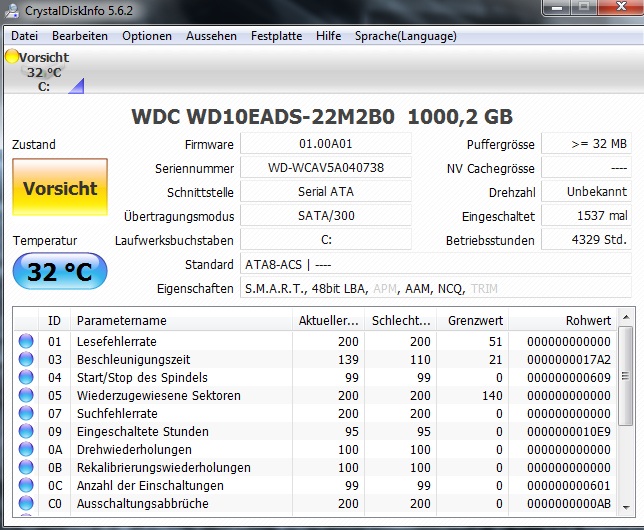Click raw value 0000000017A2
Image resolution: width=644 pixels, height=530 pixels.
(x=569, y=359)
